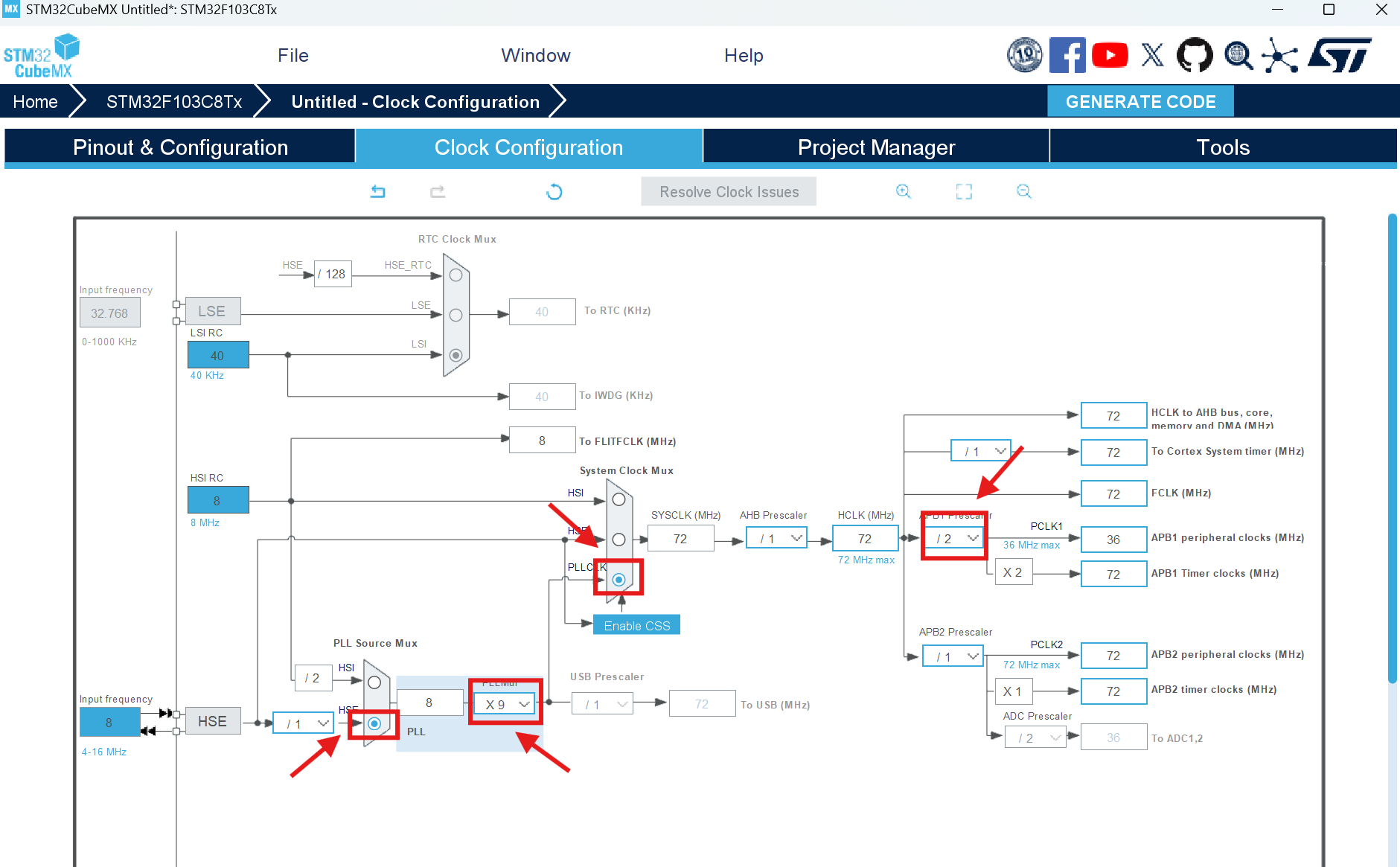
Task: Open the APB2 Prescaler dropdown
Action: (x=953, y=656)
